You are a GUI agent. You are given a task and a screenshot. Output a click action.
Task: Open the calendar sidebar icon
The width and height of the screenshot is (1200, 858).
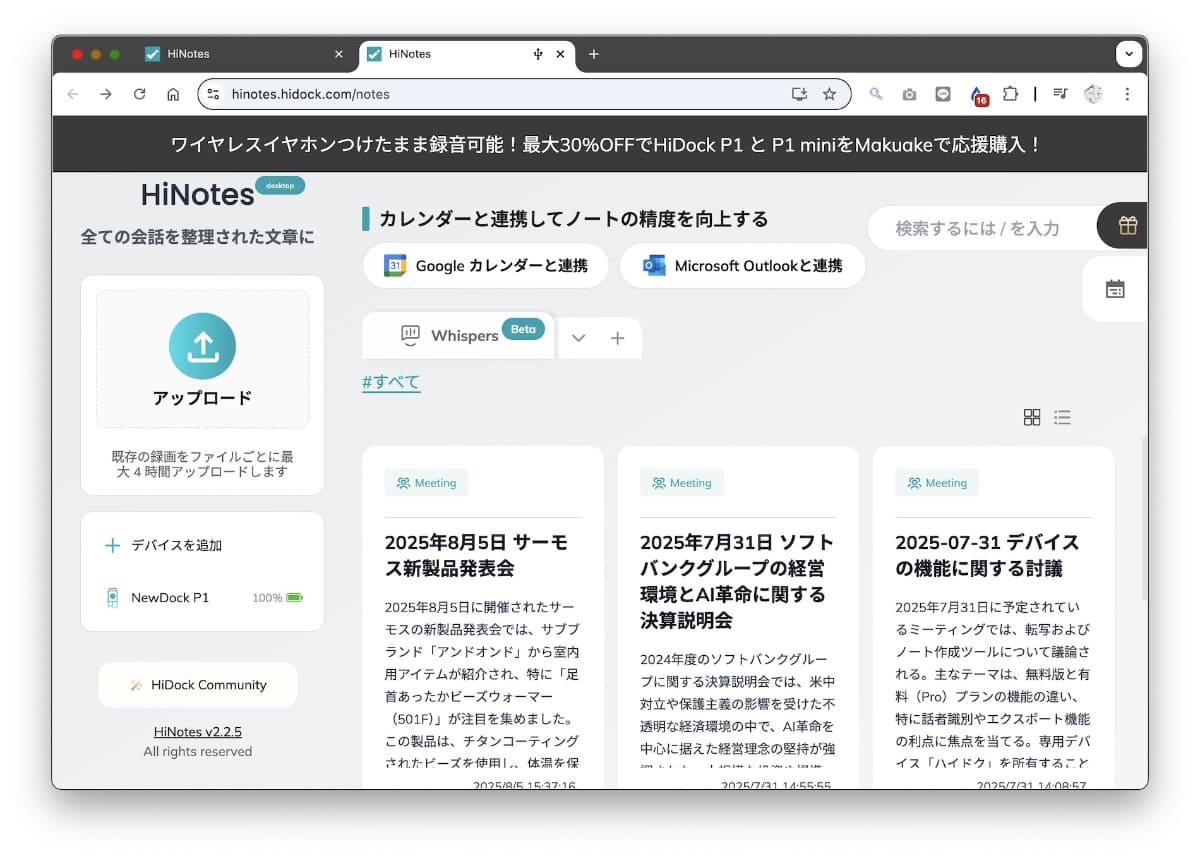click(x=1114, y=289)
